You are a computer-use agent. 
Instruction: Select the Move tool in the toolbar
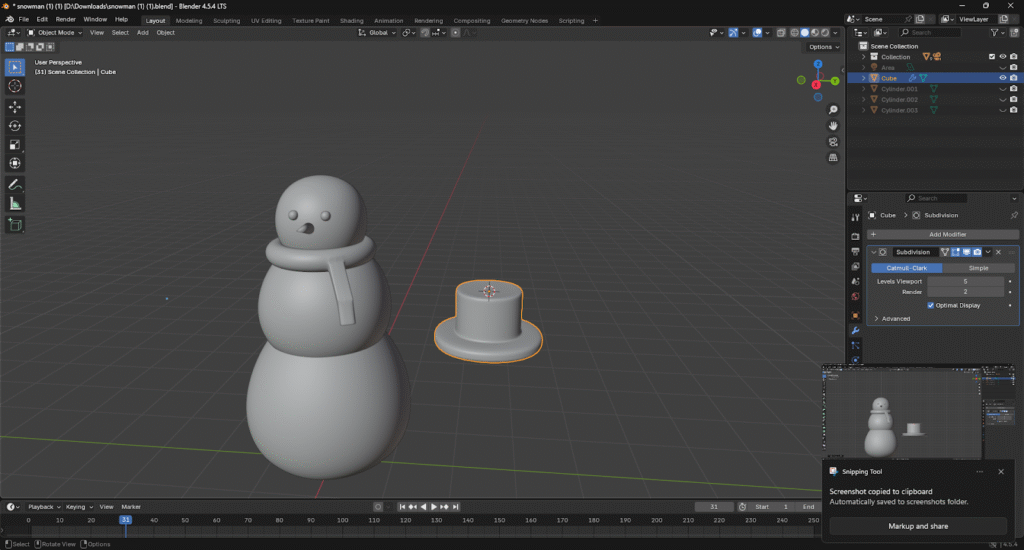coord(15,106)
